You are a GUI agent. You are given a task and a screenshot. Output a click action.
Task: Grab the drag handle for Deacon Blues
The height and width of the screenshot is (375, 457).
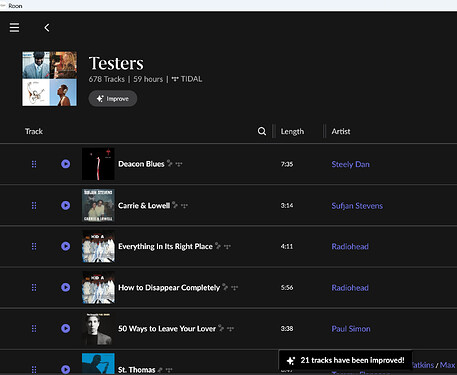[34, 164]
